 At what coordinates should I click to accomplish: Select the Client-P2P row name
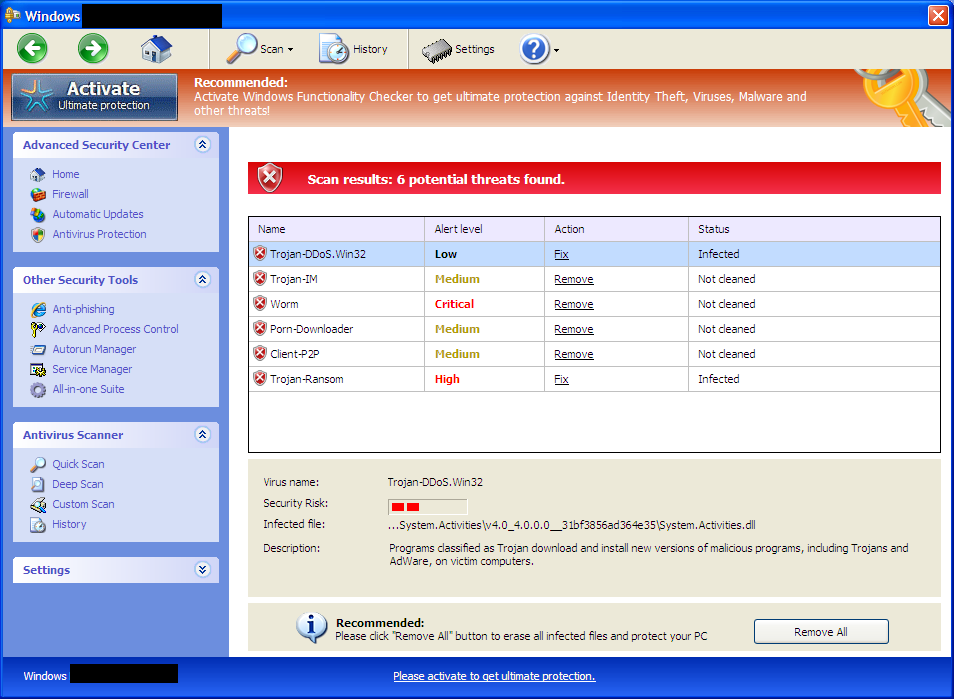(294, 354)
